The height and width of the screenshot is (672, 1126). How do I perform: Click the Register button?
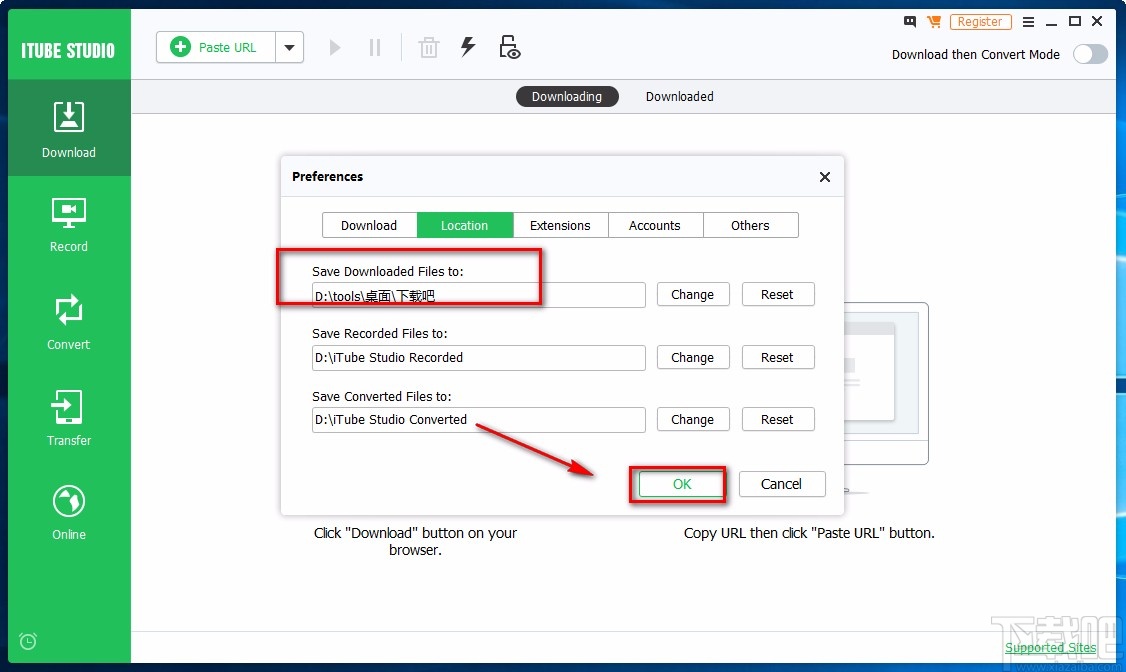pyautogui.click(x=980, y=21)
